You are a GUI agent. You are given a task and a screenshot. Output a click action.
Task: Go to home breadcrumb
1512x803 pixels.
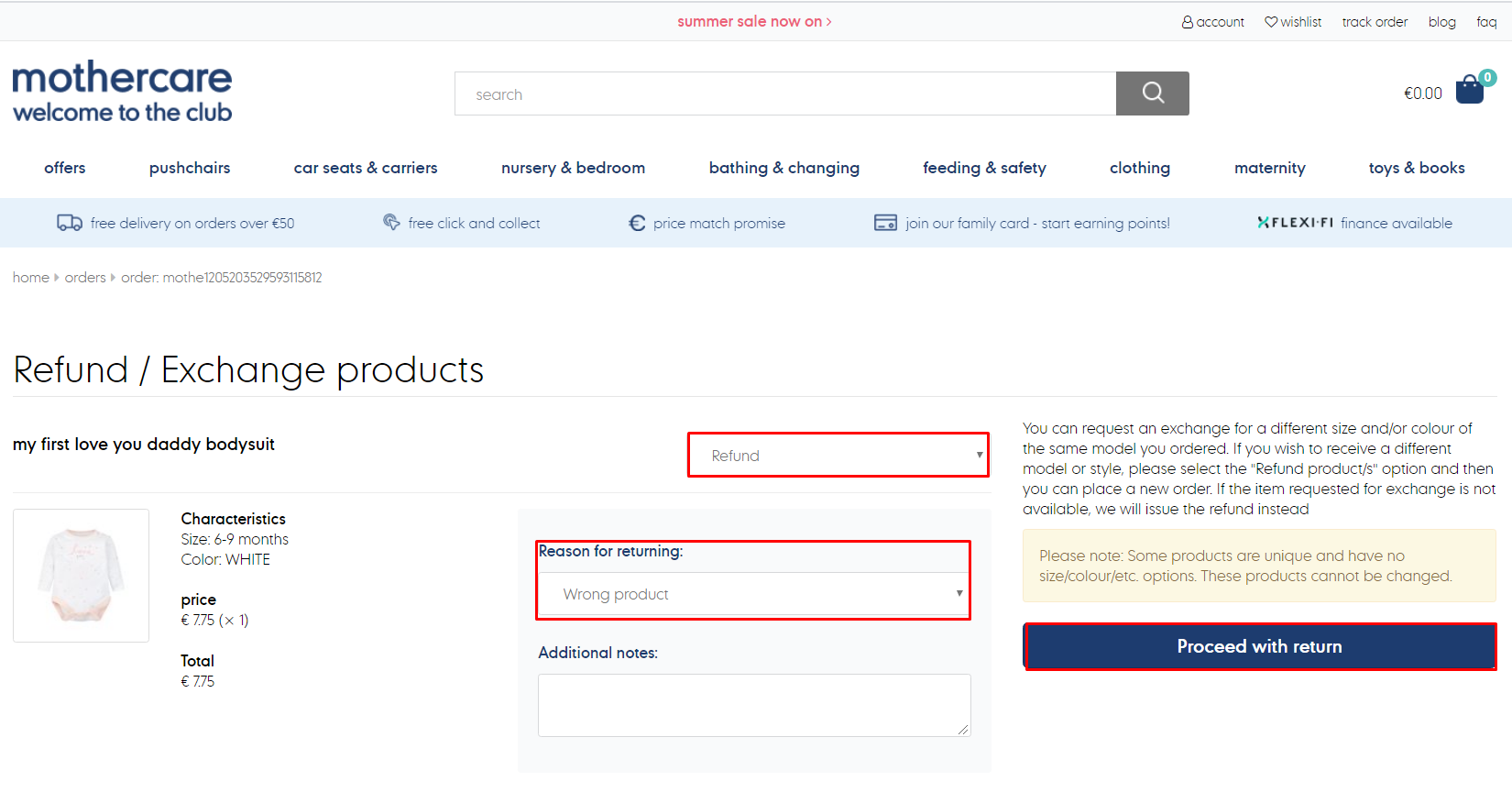[x=31, y=278]
